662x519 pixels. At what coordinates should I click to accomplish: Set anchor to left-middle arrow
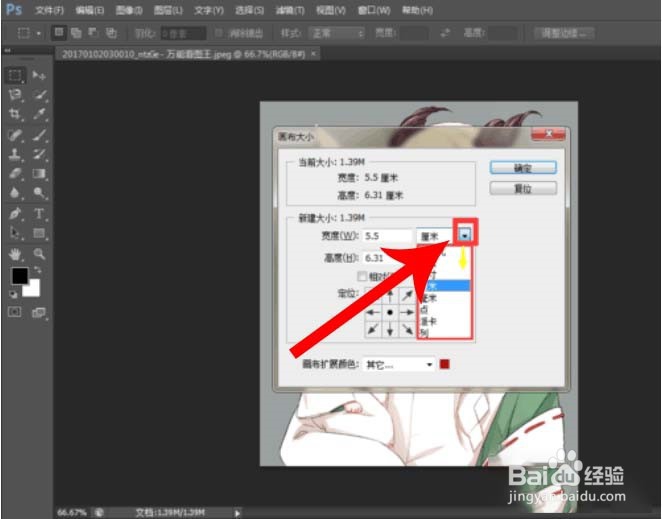pyautogui.click(x=372, y=312)
